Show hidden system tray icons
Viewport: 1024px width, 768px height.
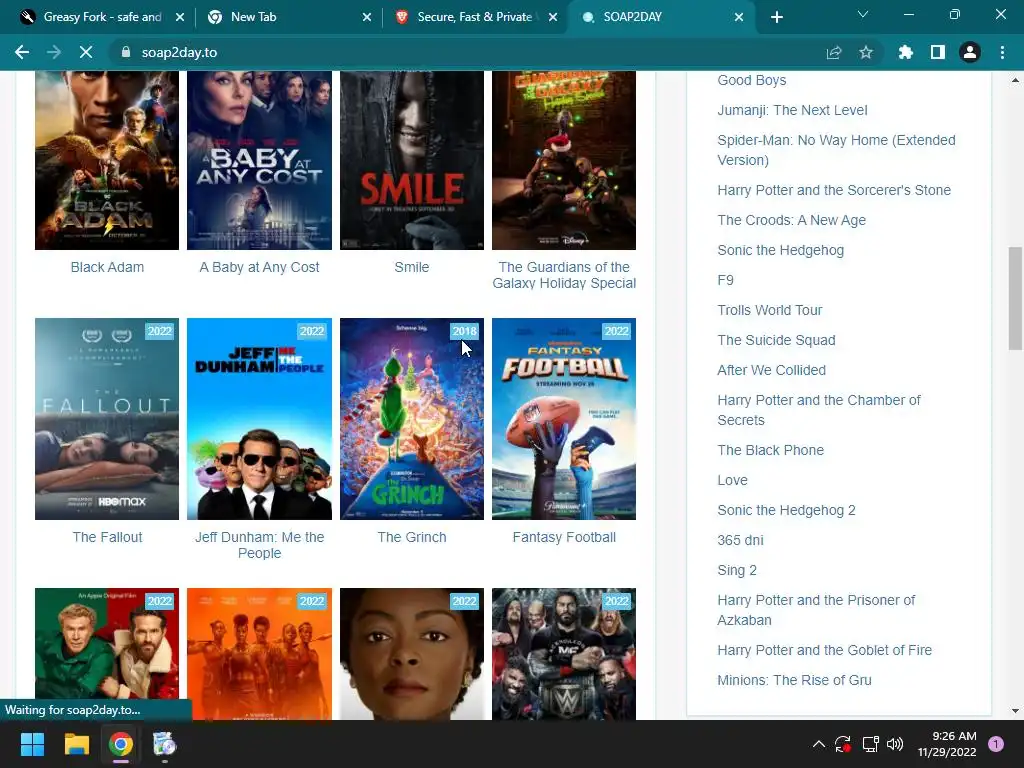[818, 744]
